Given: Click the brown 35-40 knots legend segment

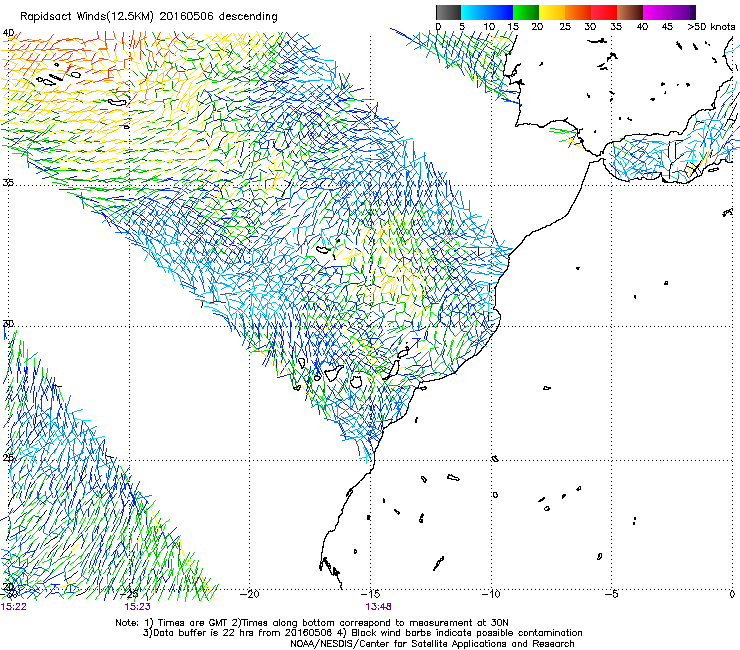Looking at the screenshot, I should pos(630,12).
